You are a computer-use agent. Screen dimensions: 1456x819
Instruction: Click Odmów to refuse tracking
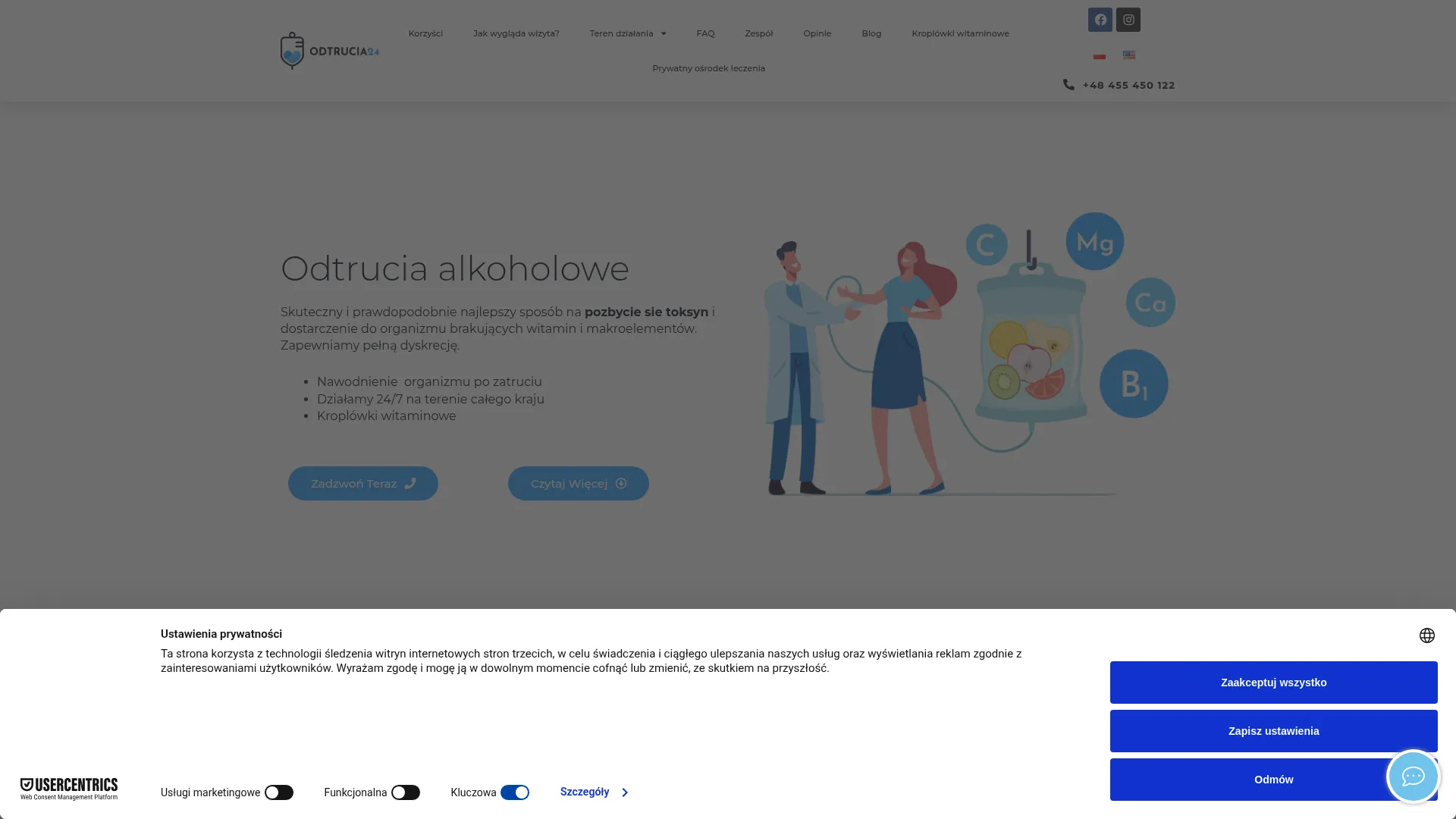pos(1272,779)
